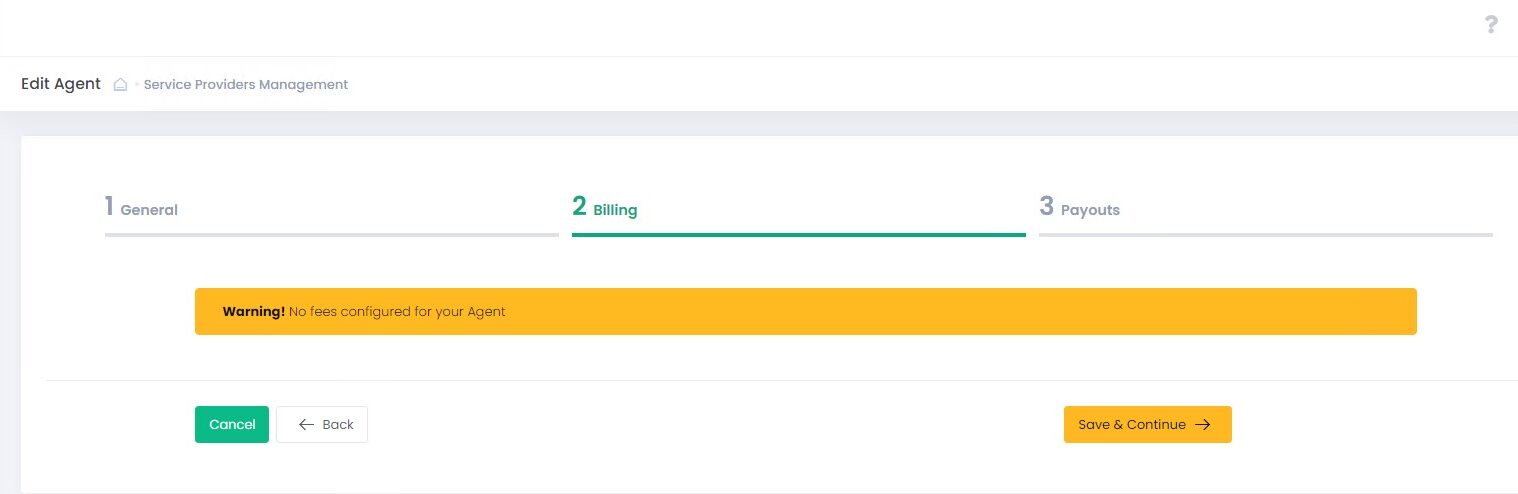The width and height of the screenshot is (1518, 494).
Task: Click the left arrow icon on Back
Action: tap(306, 425)
